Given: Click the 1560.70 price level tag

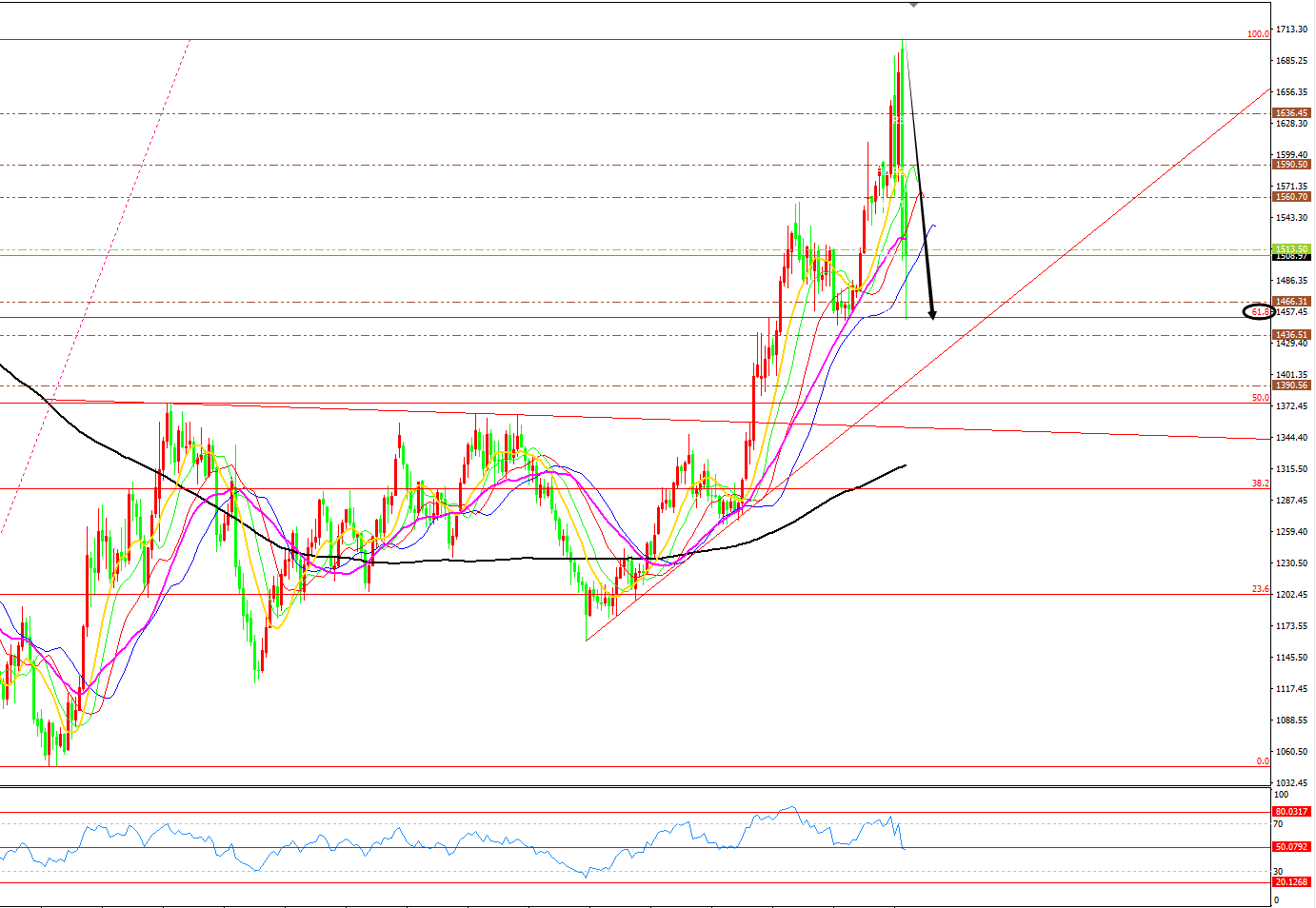Looking at the screenshot, I should [x=1291, y=197].
